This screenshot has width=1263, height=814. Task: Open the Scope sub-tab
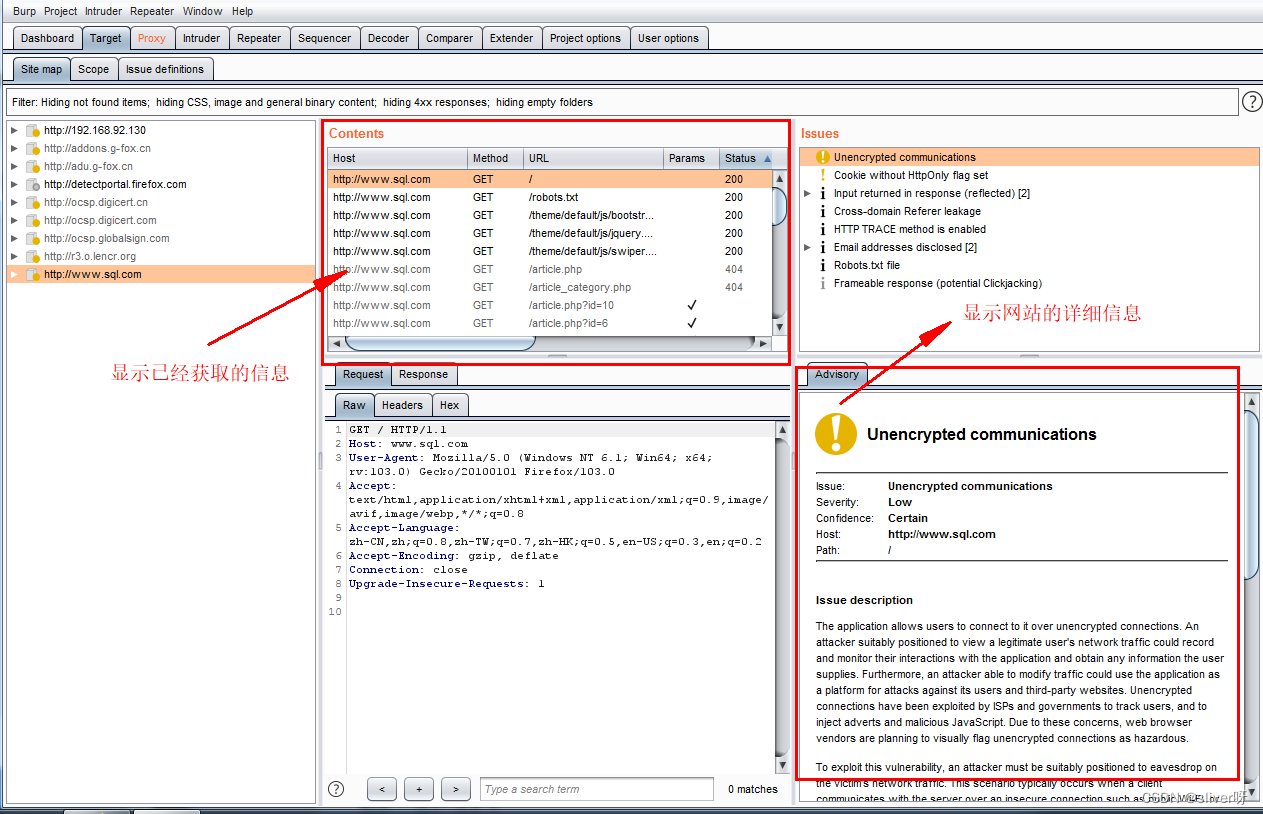(x=94, y=69)
